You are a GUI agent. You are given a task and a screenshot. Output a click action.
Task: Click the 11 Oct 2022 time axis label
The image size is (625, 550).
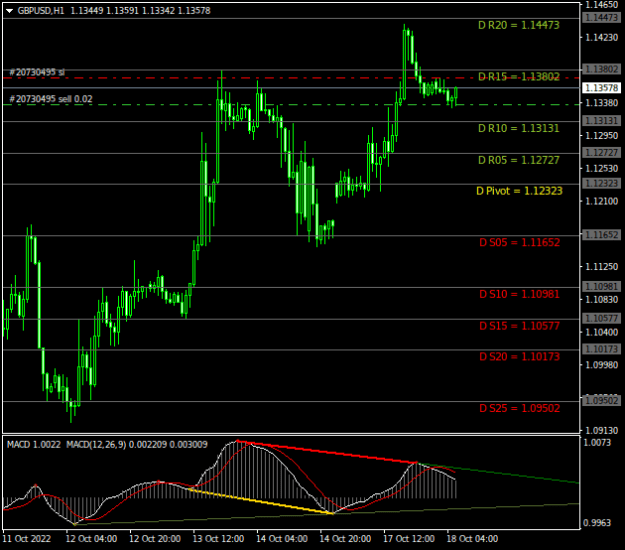(27, 539)
